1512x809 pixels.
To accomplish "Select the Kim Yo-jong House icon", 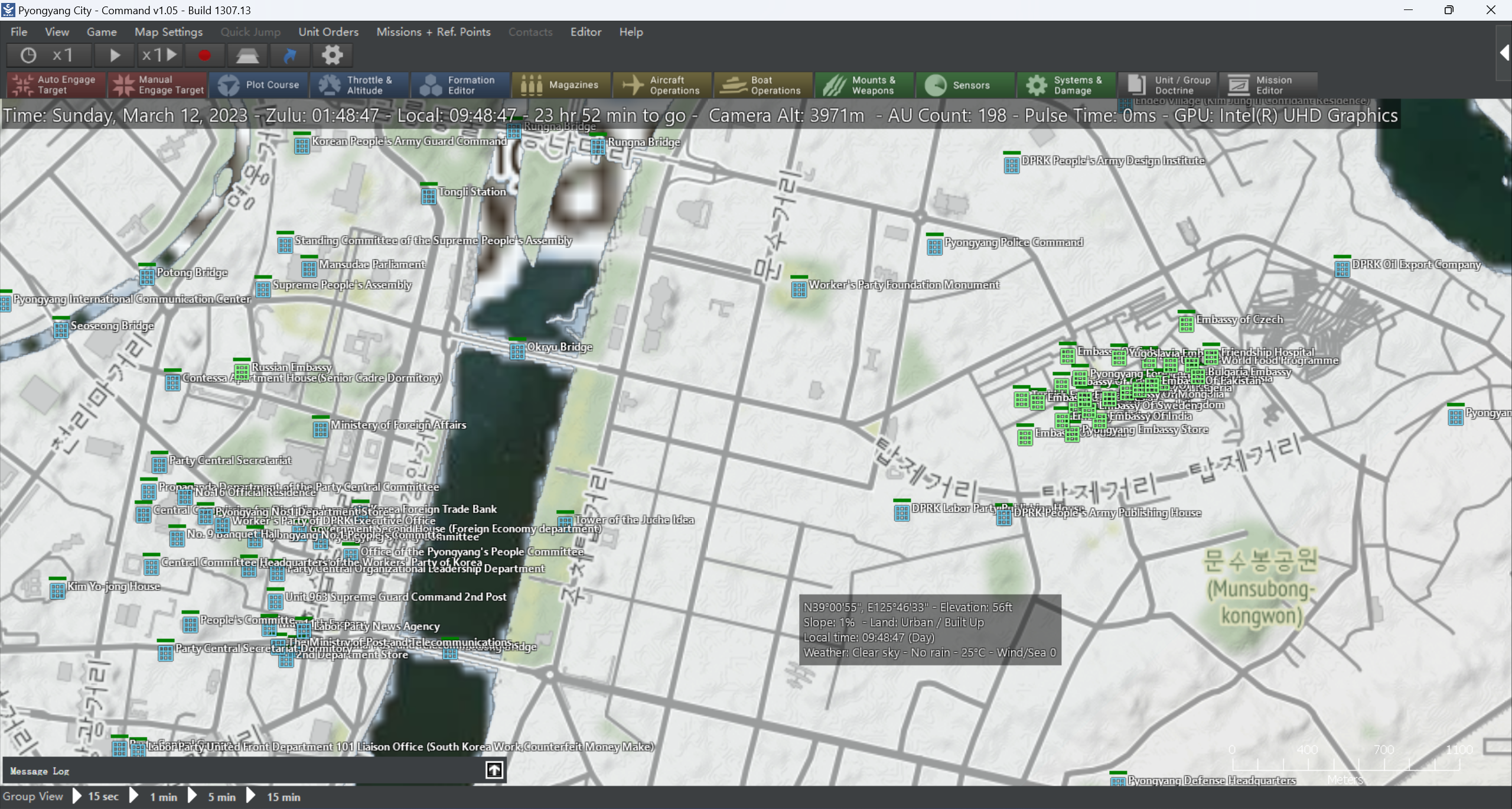I will tap(57, 590).
